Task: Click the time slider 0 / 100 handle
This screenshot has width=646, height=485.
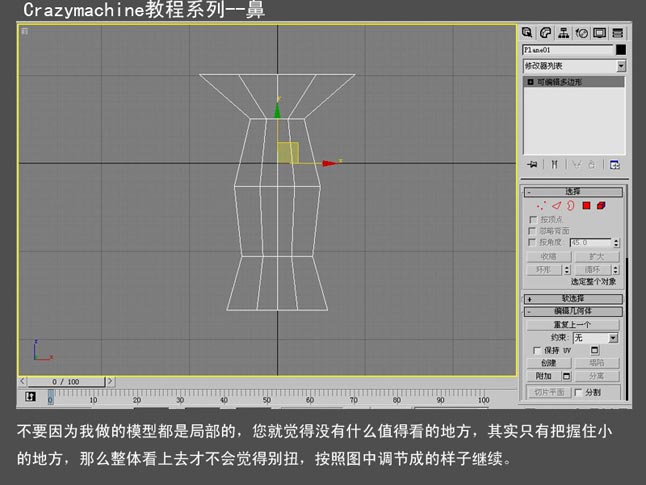Action: coord(66,382)
